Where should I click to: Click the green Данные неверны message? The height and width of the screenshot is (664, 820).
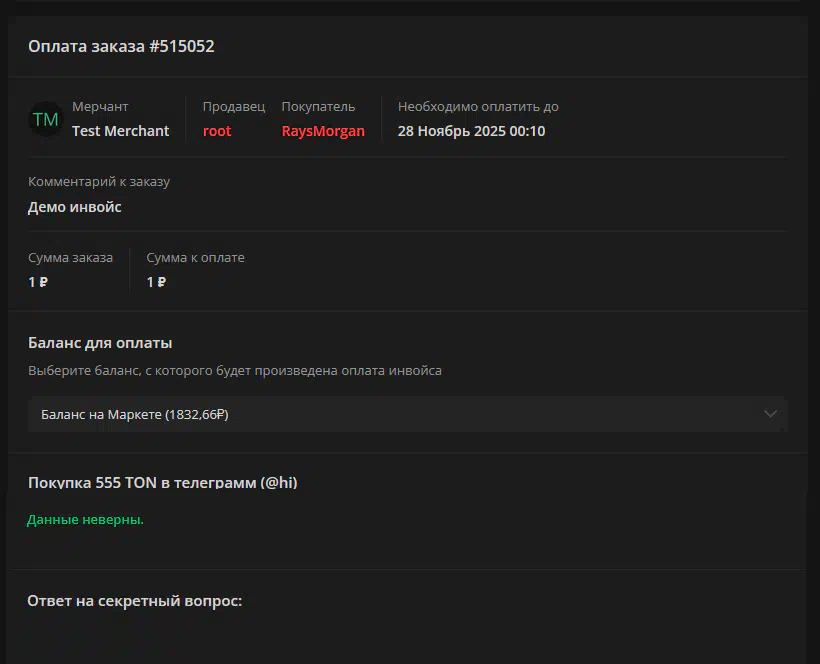click(85, 520)
